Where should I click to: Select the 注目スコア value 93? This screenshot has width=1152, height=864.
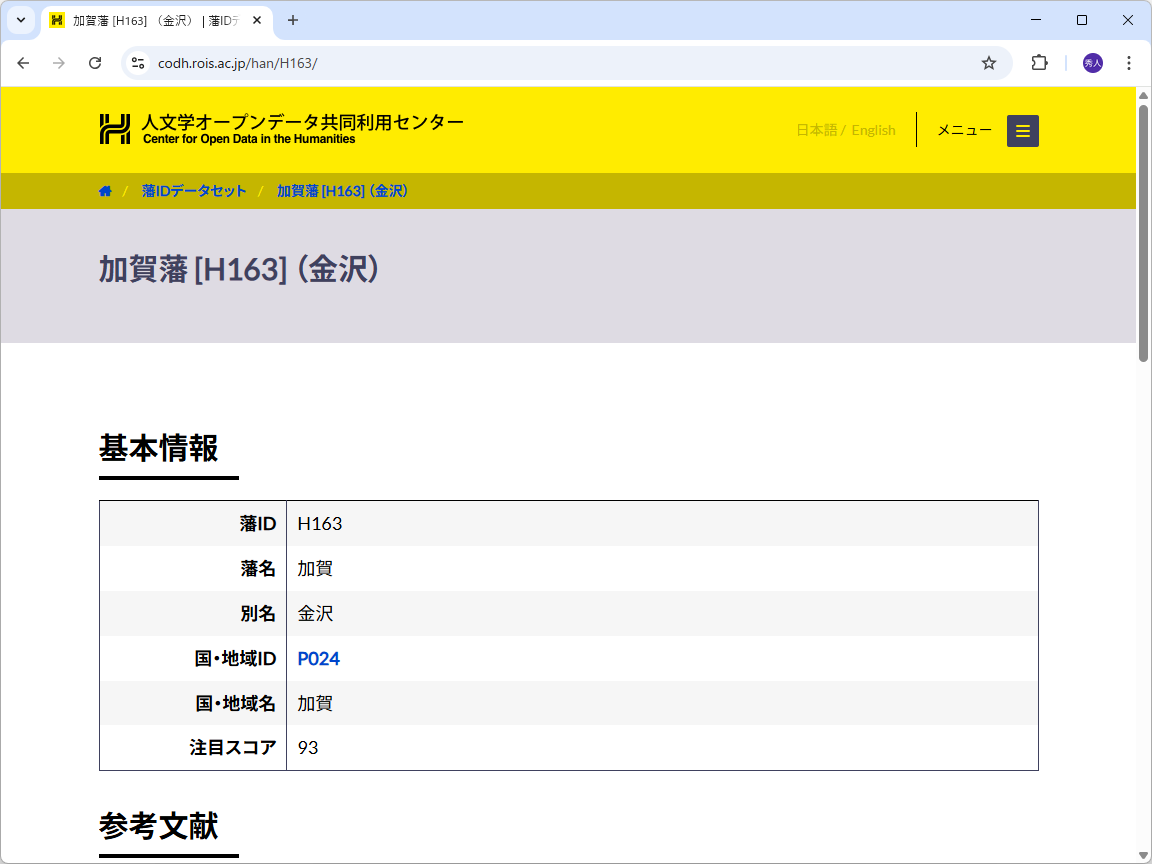308,748
